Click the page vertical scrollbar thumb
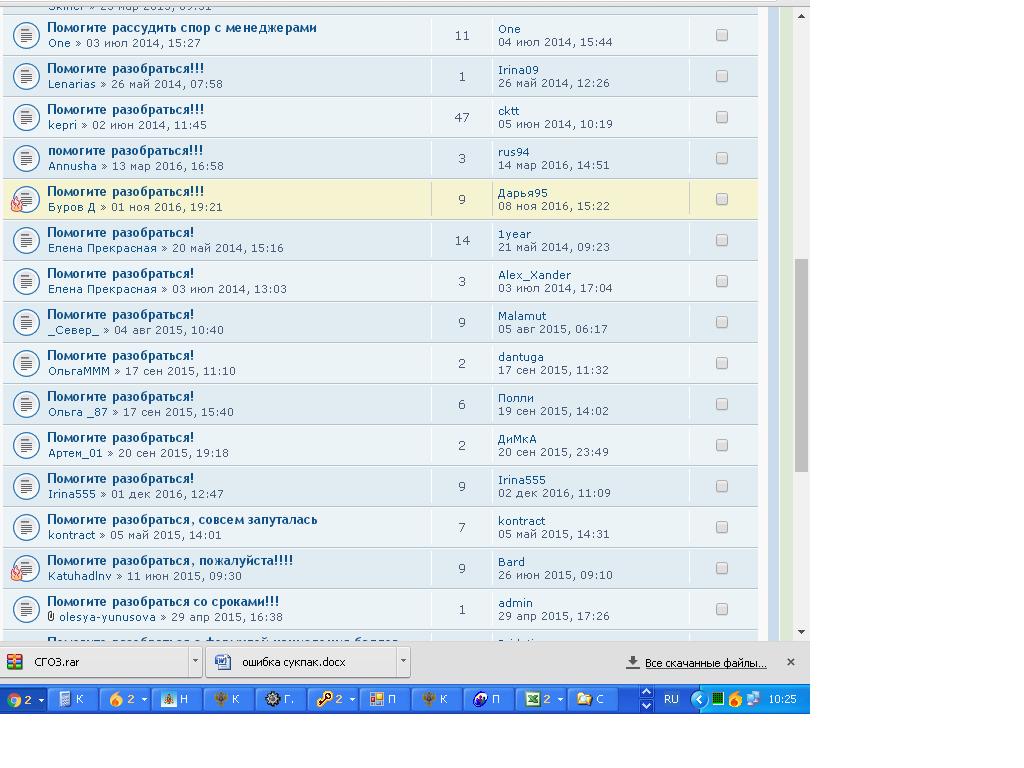 801,365
